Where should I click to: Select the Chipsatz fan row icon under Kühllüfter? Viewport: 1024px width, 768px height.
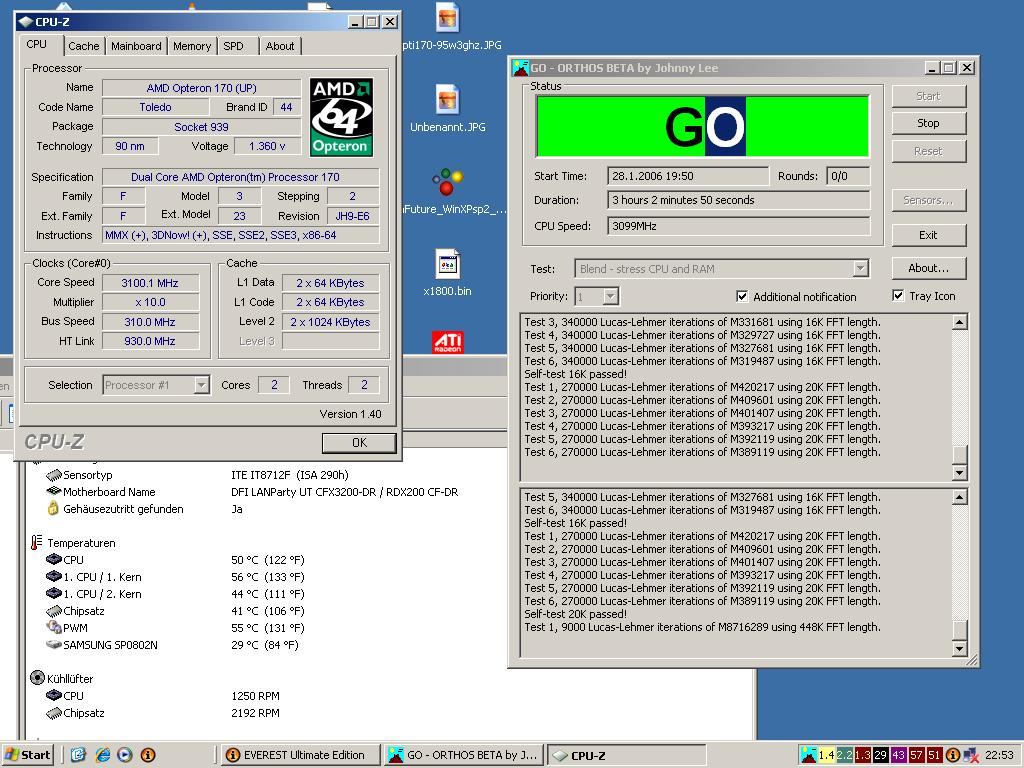point(54,712)
